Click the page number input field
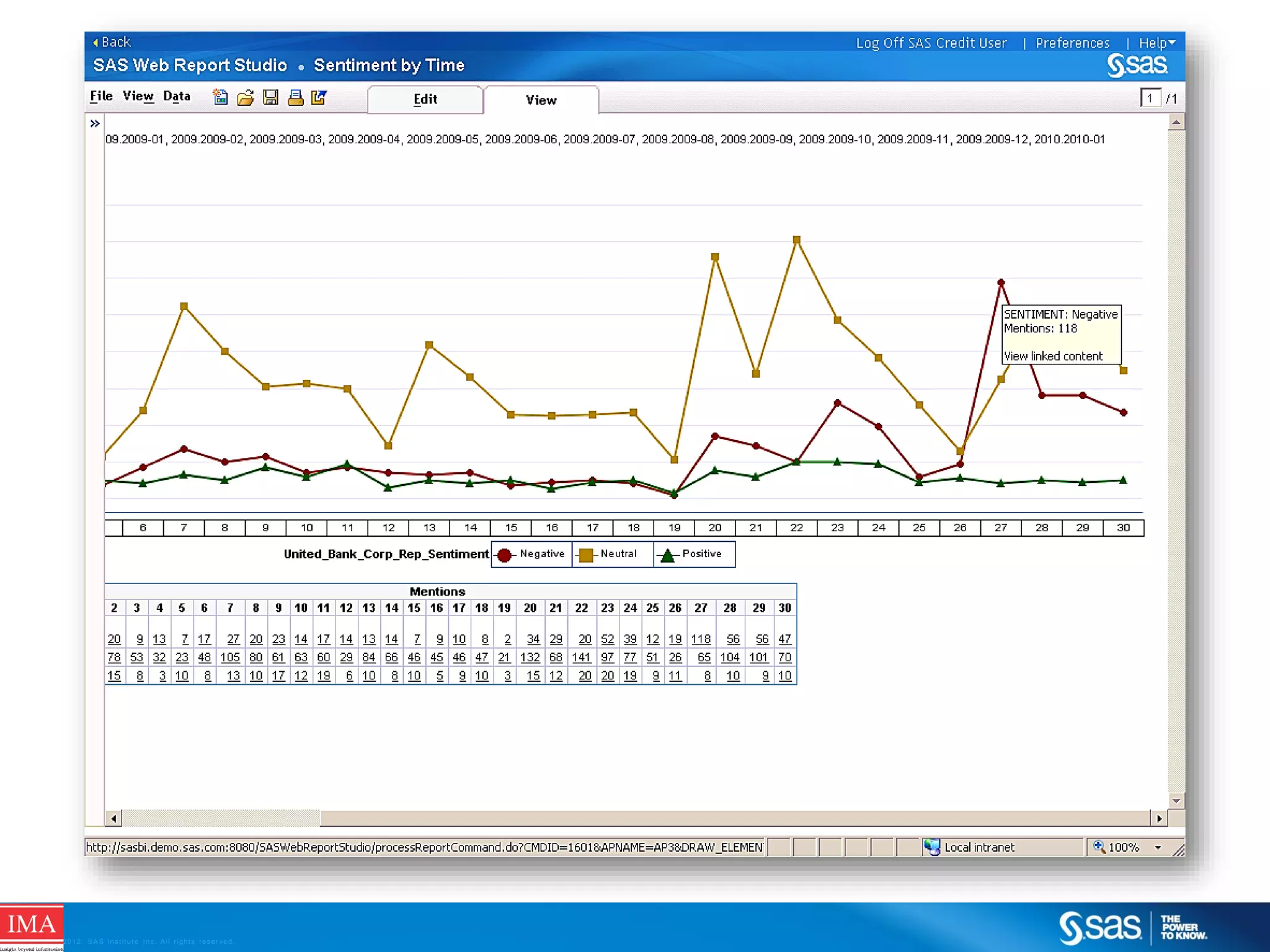This screenshot has height=952, width=1270. (1150, 98)
